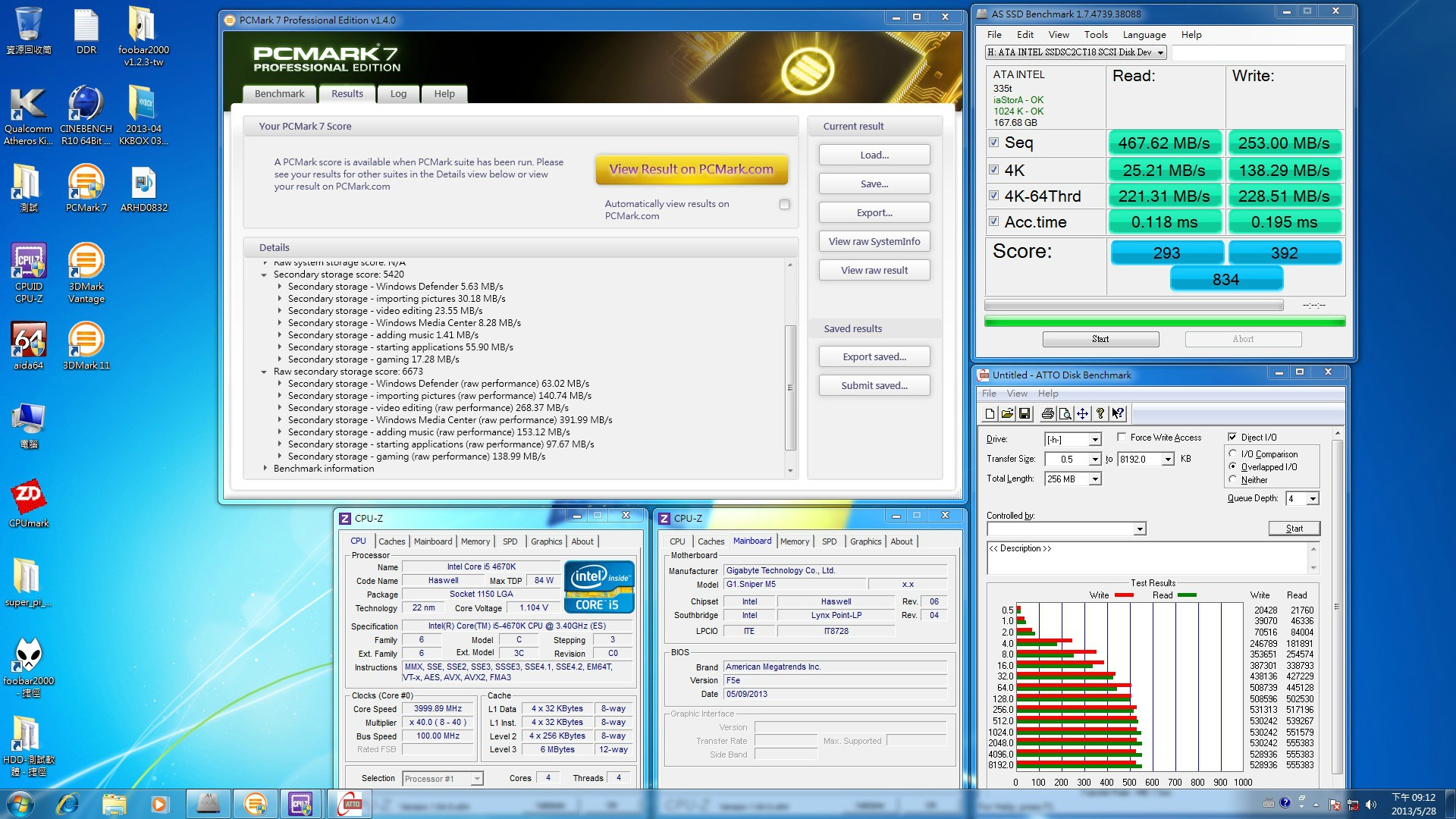The height and width of the screenshot is (819, 1456).
Task: Toggle the 4K checkbox in AS SSD
Action: [993, 169]
